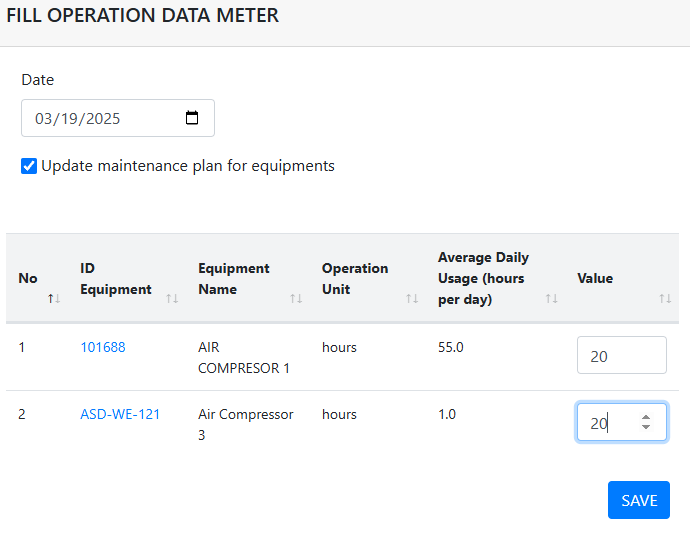This screenshot has width=690, height=533.
Task: Click sort arrows beside Value header
Action: coord(665,299)
